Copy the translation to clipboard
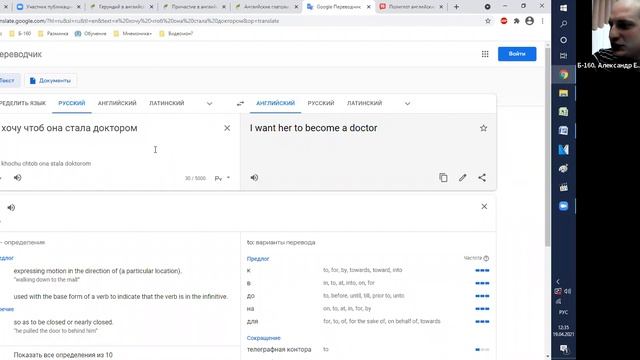The width and height of the screenshot is (640, 360). click(x=443, y=178)
